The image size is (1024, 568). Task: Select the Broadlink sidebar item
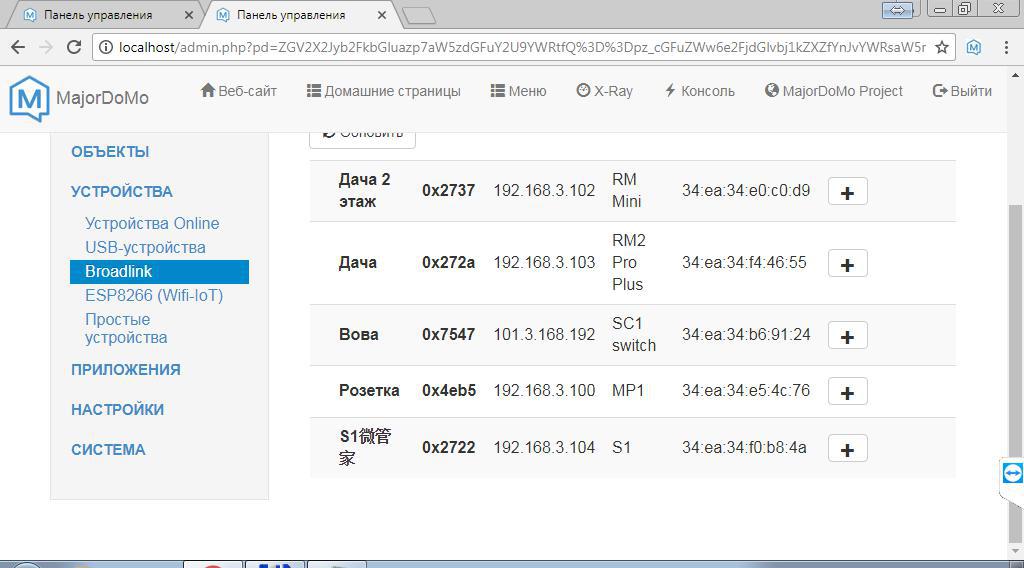(x=159, y=272)
